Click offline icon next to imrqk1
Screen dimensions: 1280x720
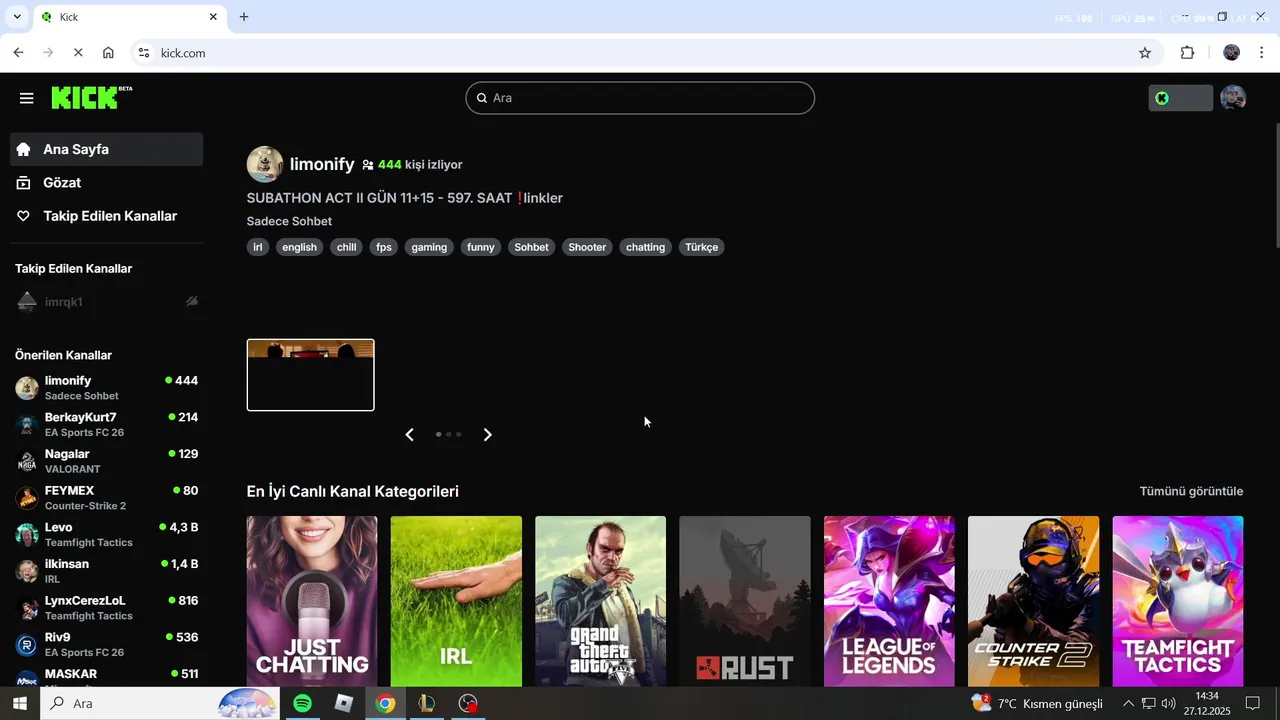(192, 301)
